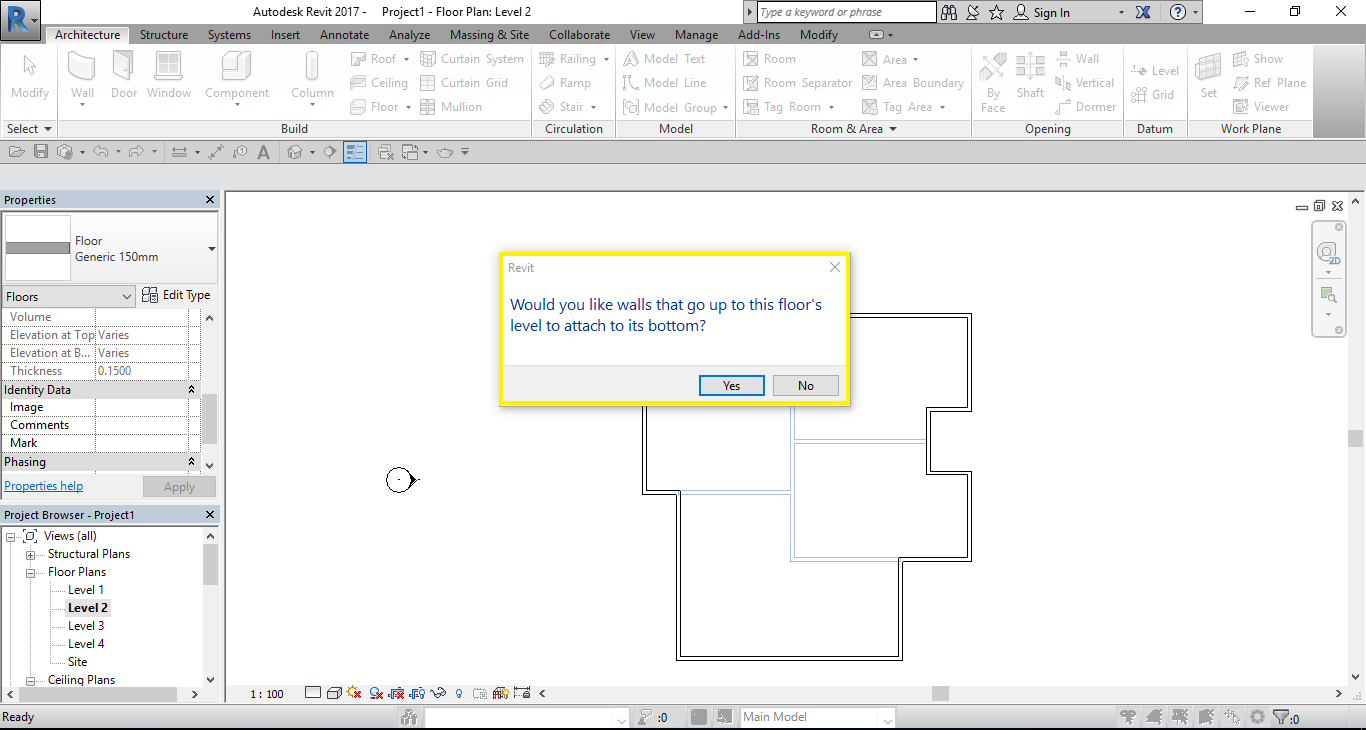Select the Level datum tool
This screenshot has width=1366, height=730.
[1155, 71]
